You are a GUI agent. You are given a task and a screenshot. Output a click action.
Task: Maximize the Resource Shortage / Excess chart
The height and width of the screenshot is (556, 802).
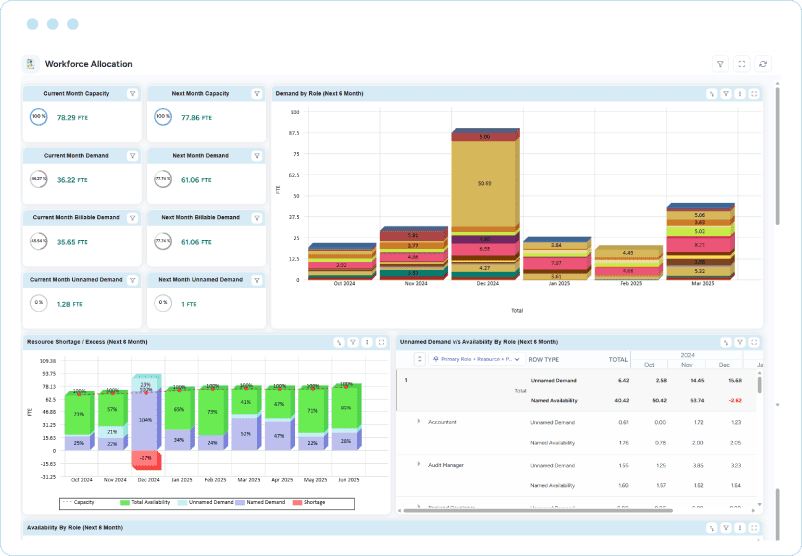tap(381, 342)
